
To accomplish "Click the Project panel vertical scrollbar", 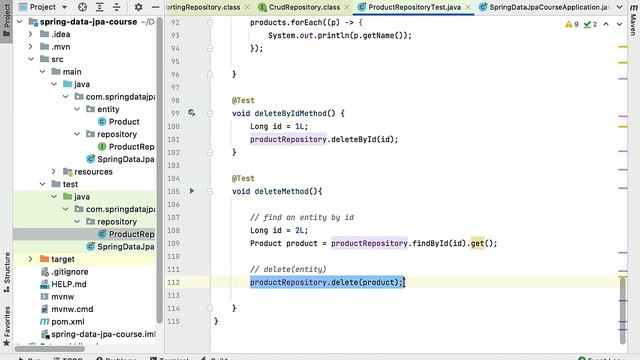I will (159, 169).
